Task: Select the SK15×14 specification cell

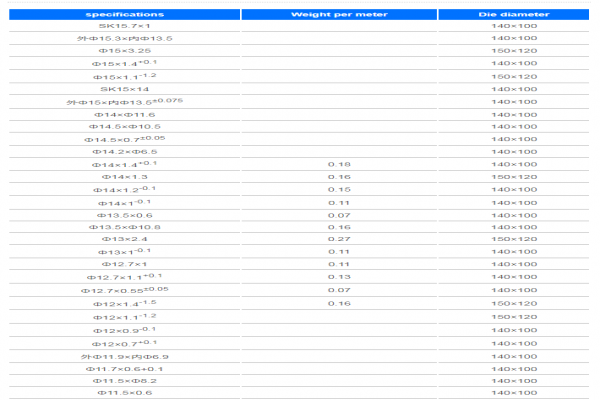Action: [x=125, y=89]
